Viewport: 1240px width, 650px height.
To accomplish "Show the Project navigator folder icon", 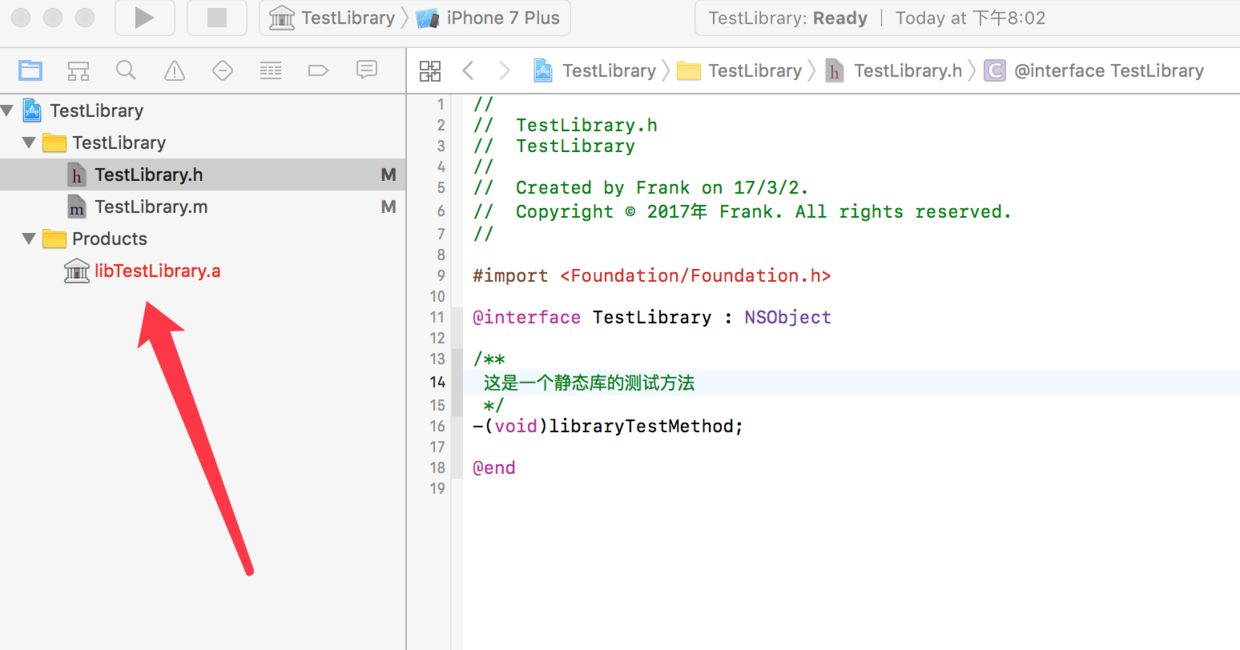I will coord(31,70).
